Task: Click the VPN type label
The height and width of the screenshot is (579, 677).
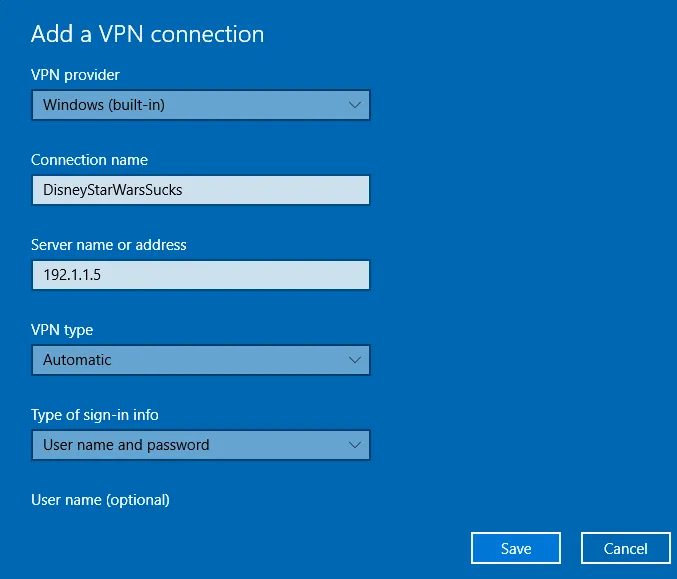Action: click(x=62, y=330)
